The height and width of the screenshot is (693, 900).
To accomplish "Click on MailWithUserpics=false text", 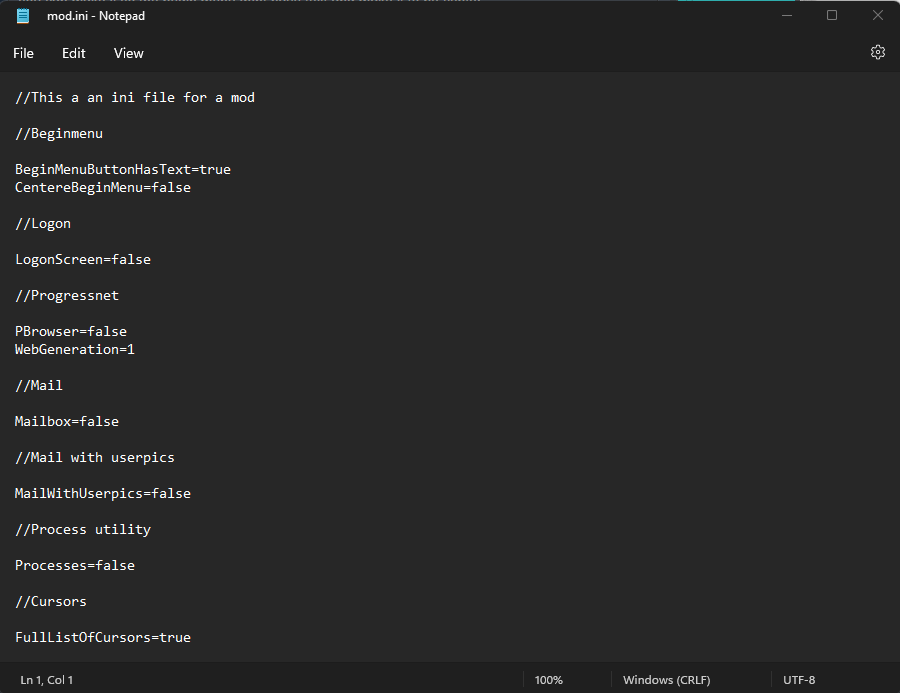I will click(102, 494).
